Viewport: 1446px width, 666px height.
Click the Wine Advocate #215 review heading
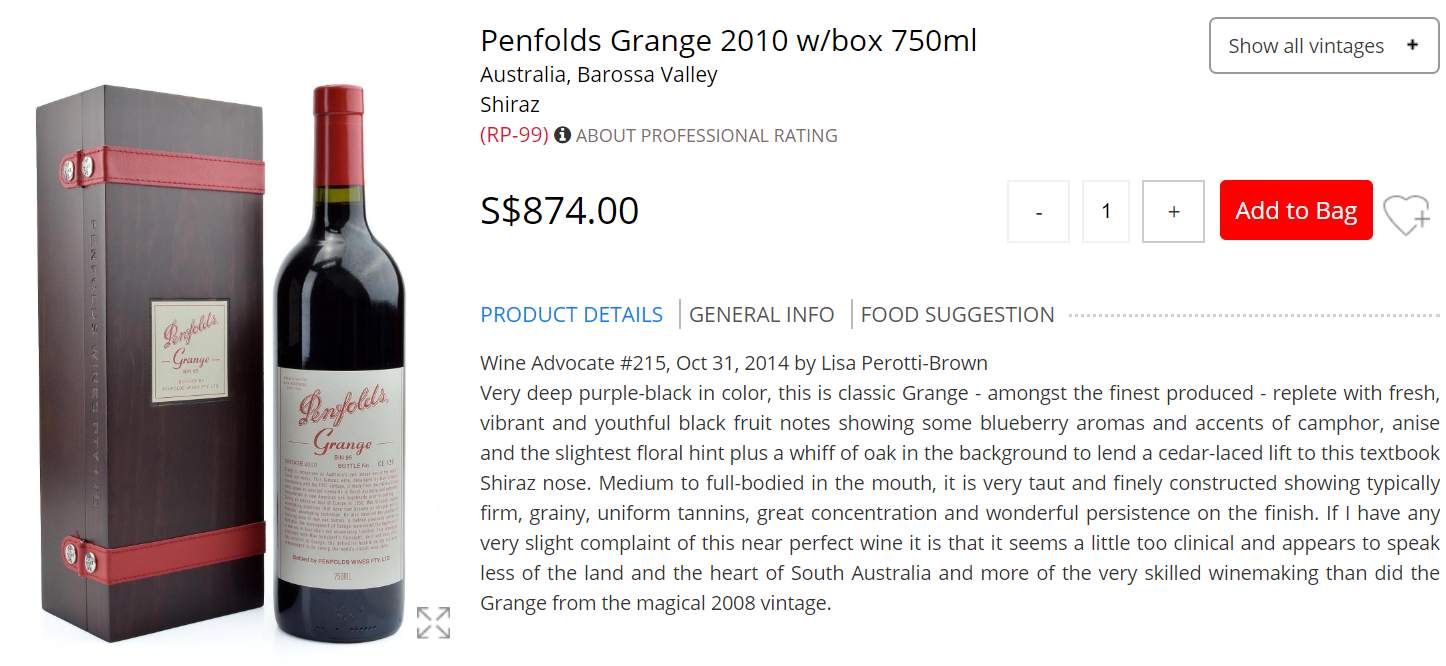pos(733,363)
